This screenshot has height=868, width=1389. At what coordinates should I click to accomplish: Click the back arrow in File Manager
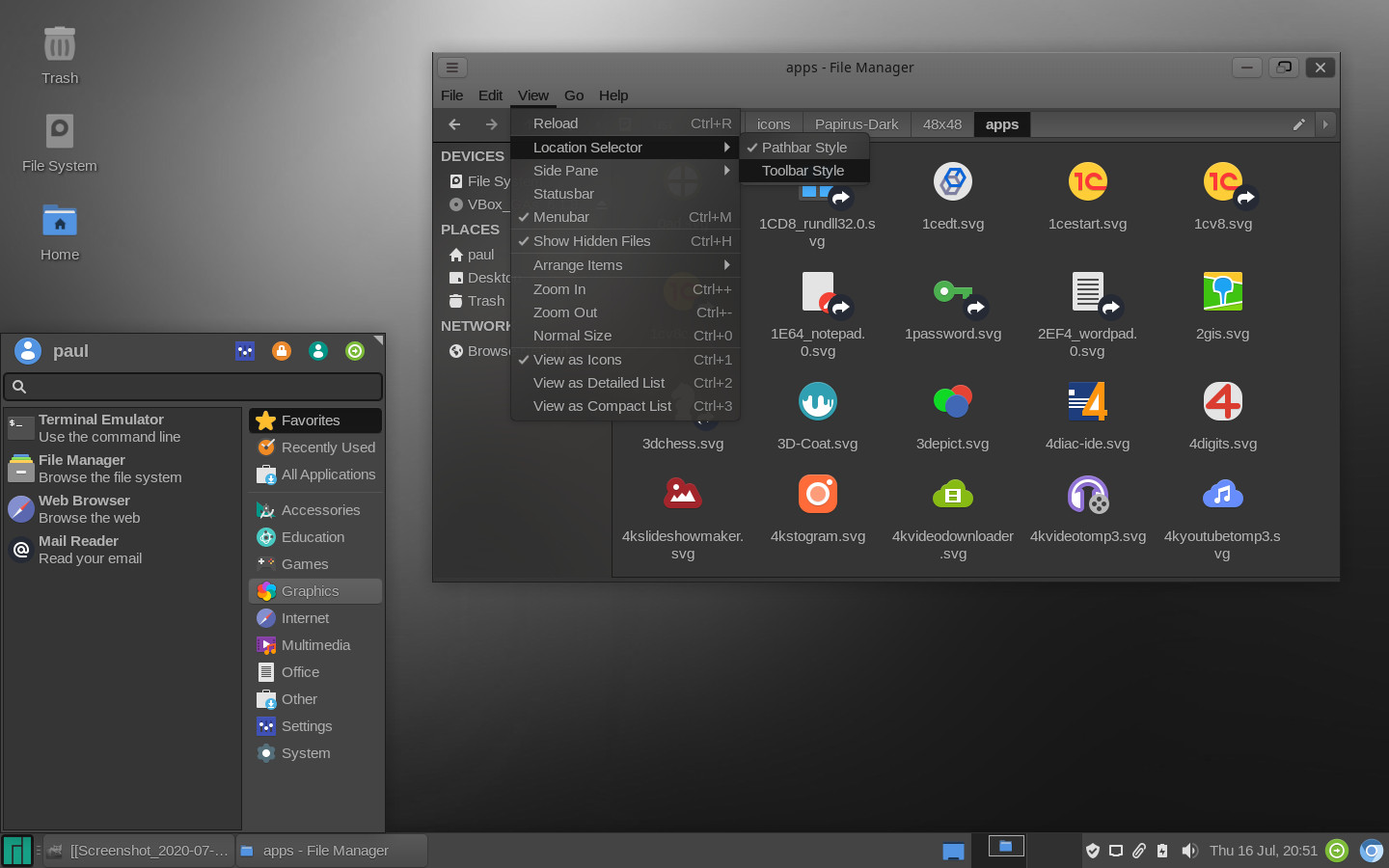click(454, 124)
